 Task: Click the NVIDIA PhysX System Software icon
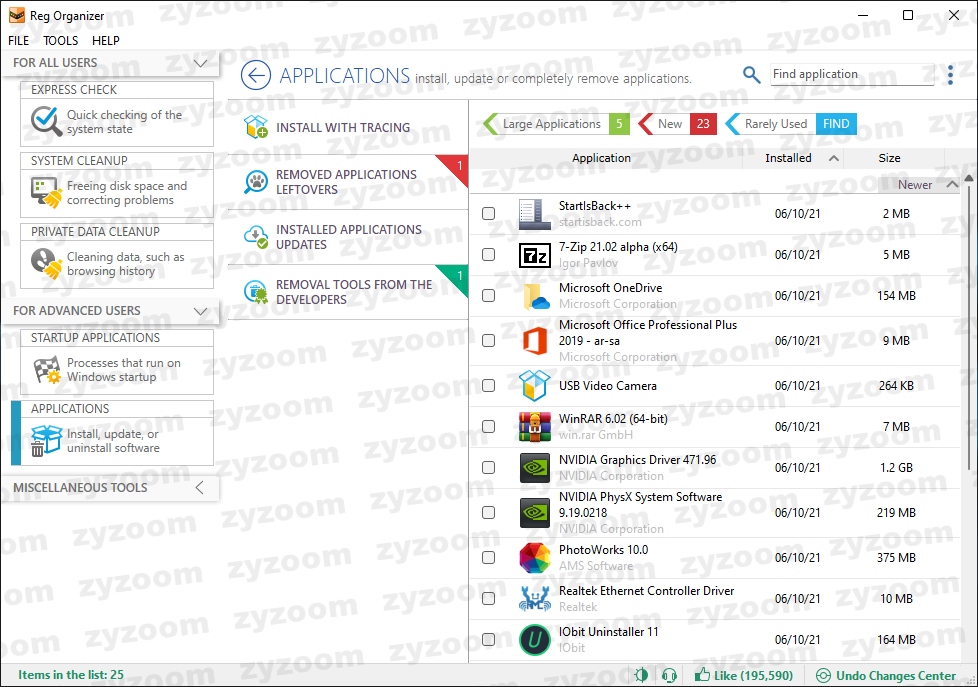point(535,513)
